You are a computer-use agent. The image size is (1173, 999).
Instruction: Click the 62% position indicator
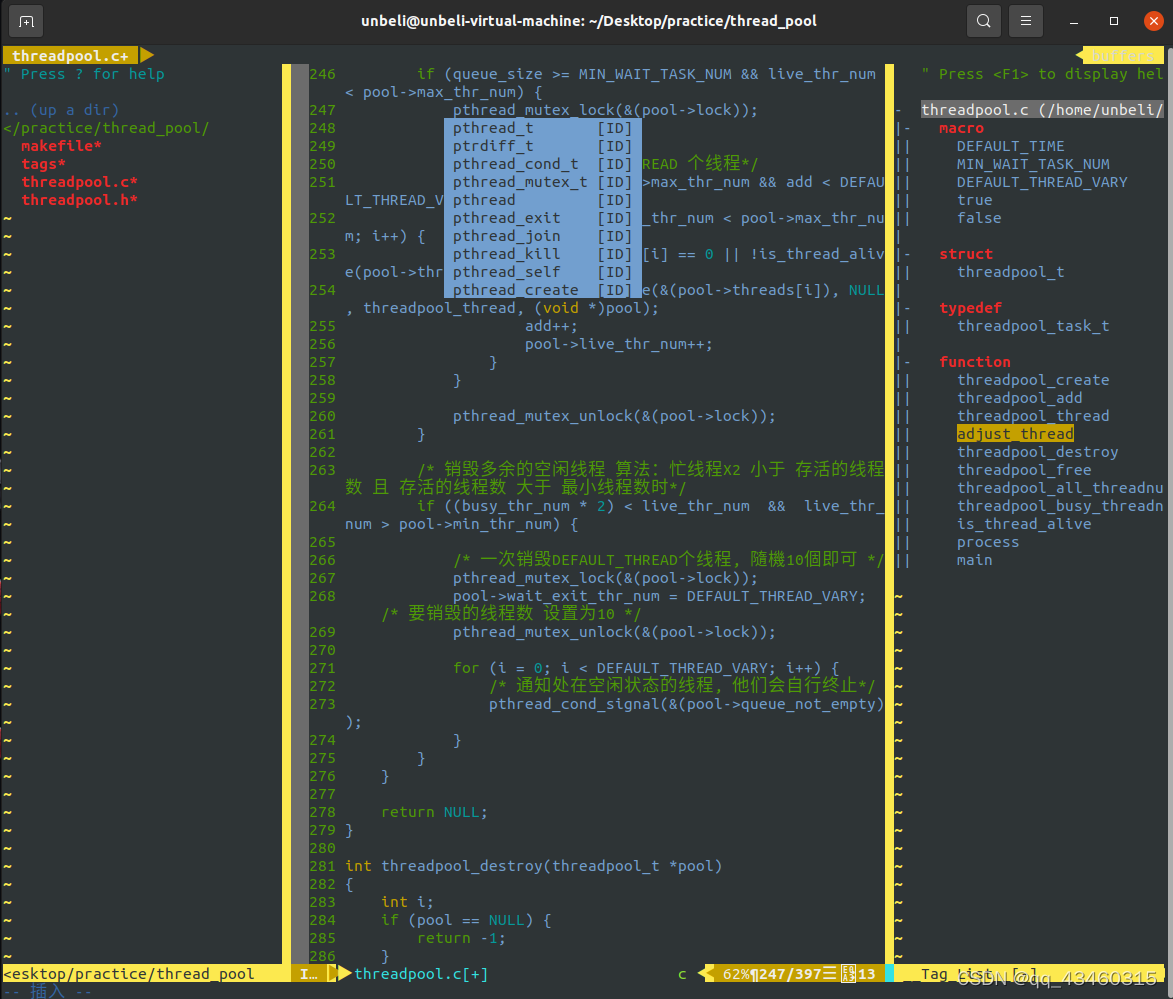(x=736, y=974)
